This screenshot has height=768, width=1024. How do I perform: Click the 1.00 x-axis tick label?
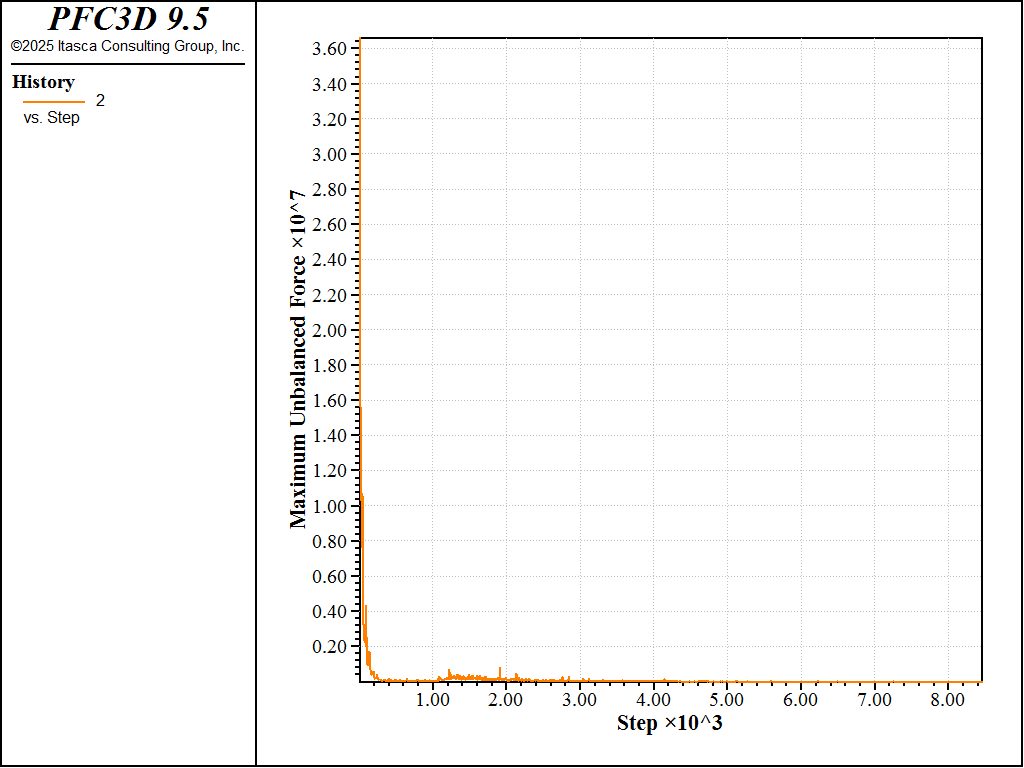pos(432,699)
